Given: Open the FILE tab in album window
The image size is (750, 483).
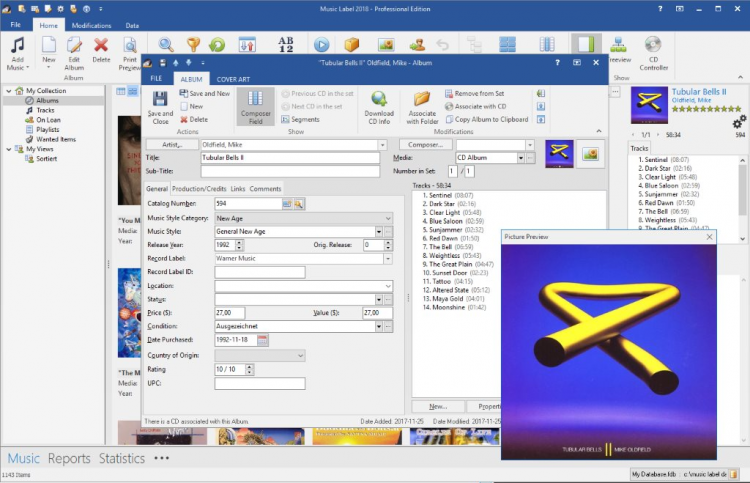Looking at the screenshot, I should coord(156,78).
